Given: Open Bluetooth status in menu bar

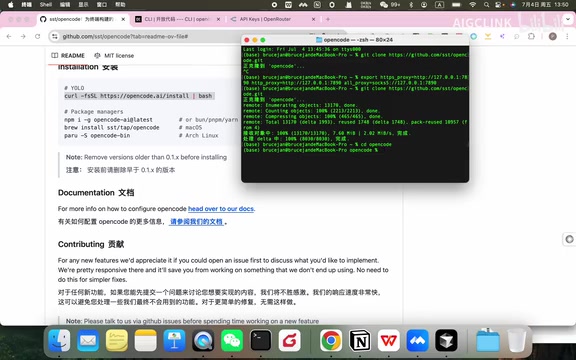Looking at the screenshot, I should coord(411,5).
